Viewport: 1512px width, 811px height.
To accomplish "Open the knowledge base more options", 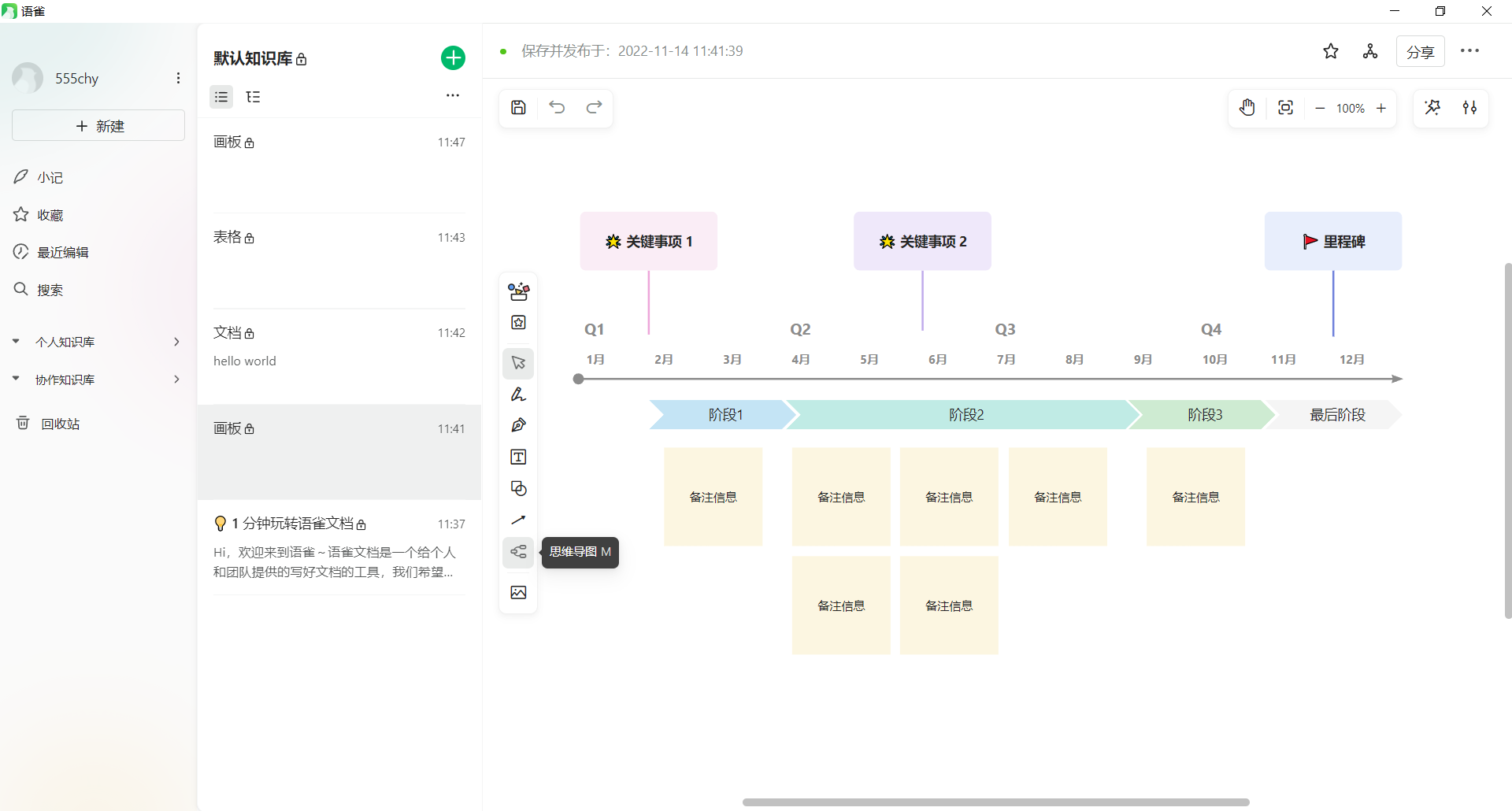I will (453, 96).
